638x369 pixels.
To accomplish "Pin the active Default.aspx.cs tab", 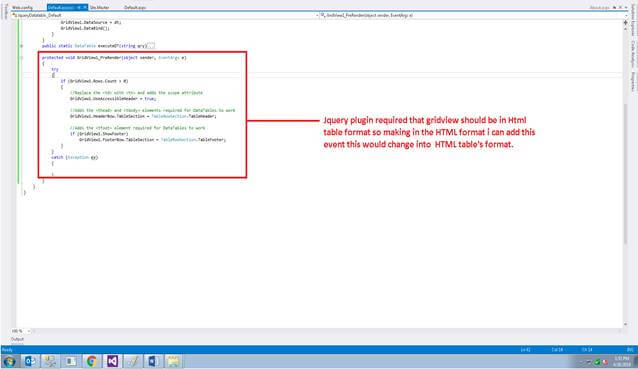I will coord(79,8).
